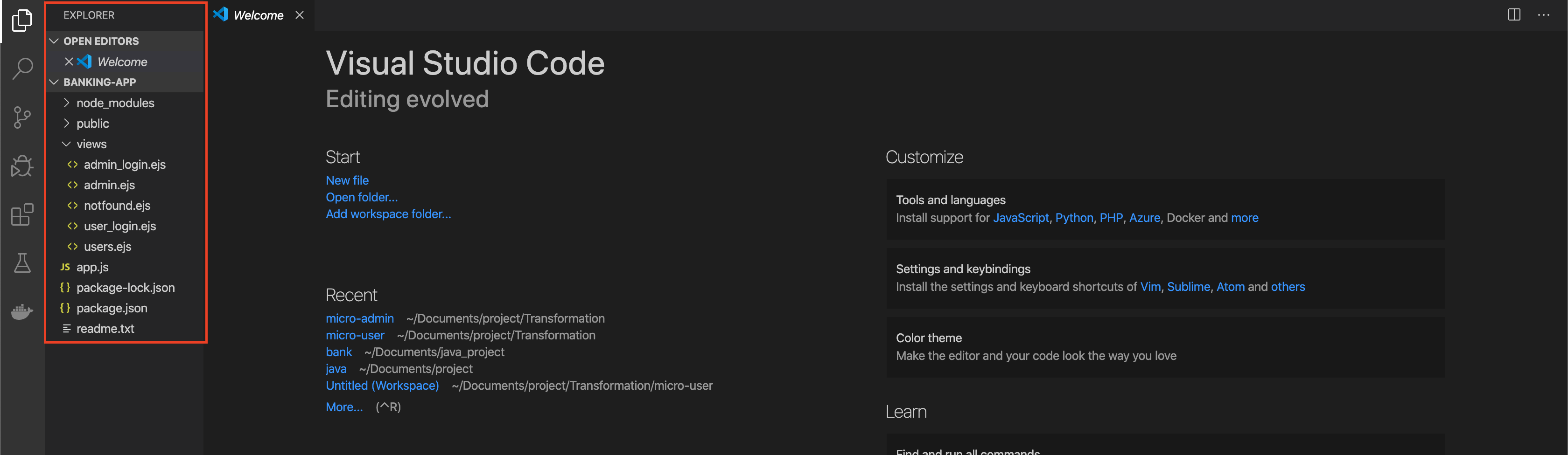Install Azure support link
Image resolution: width=1568 pixels, height=455 pixels.
[1144, 218]
